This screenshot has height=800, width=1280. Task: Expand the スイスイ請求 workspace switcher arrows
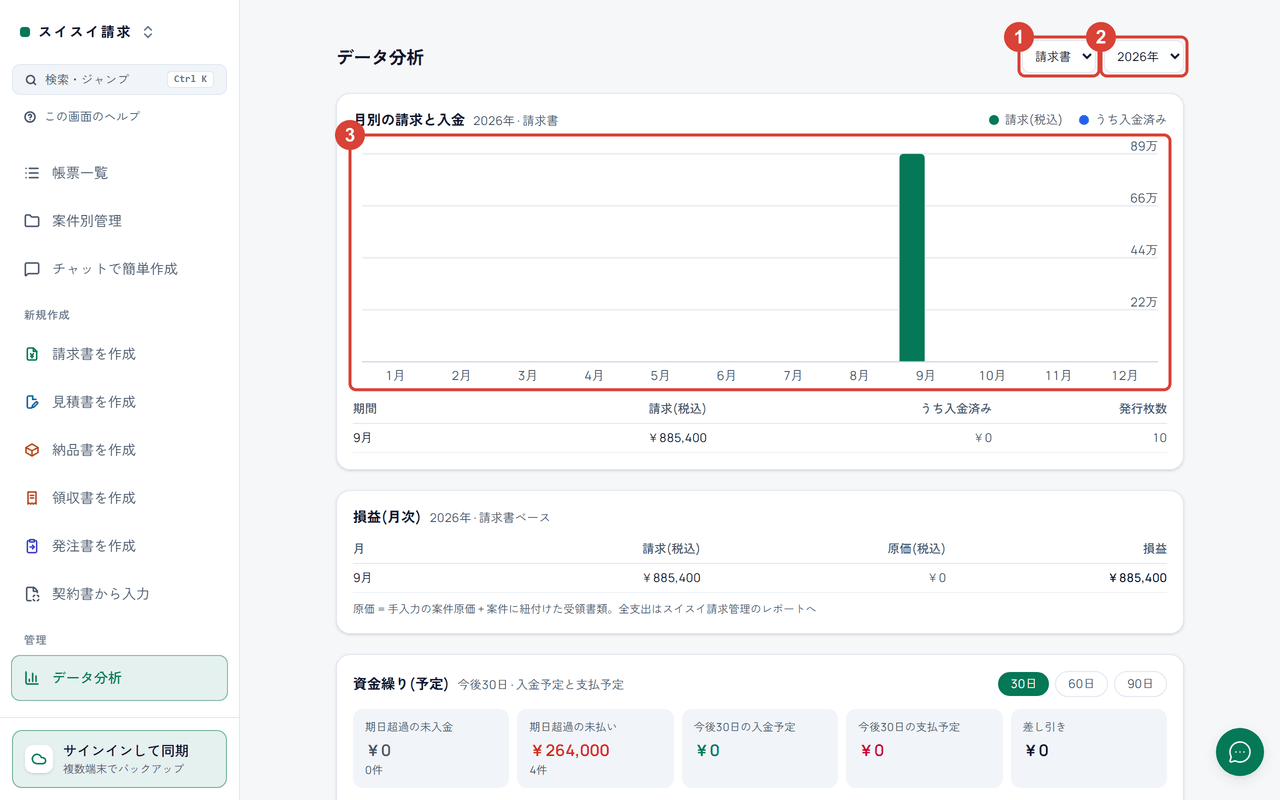pos(148,32)
